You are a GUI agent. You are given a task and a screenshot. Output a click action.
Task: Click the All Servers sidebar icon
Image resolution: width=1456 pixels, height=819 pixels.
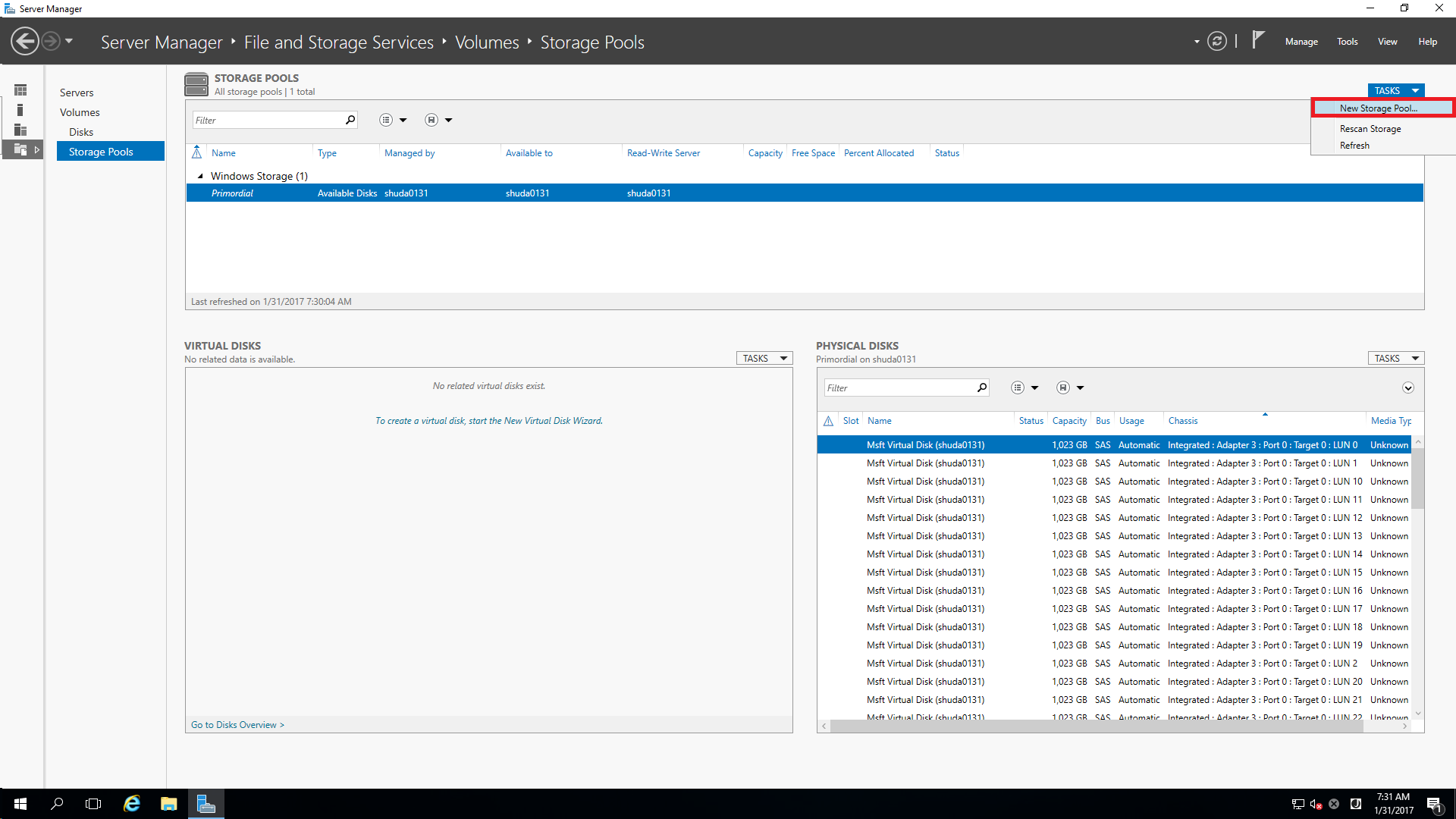20,130
